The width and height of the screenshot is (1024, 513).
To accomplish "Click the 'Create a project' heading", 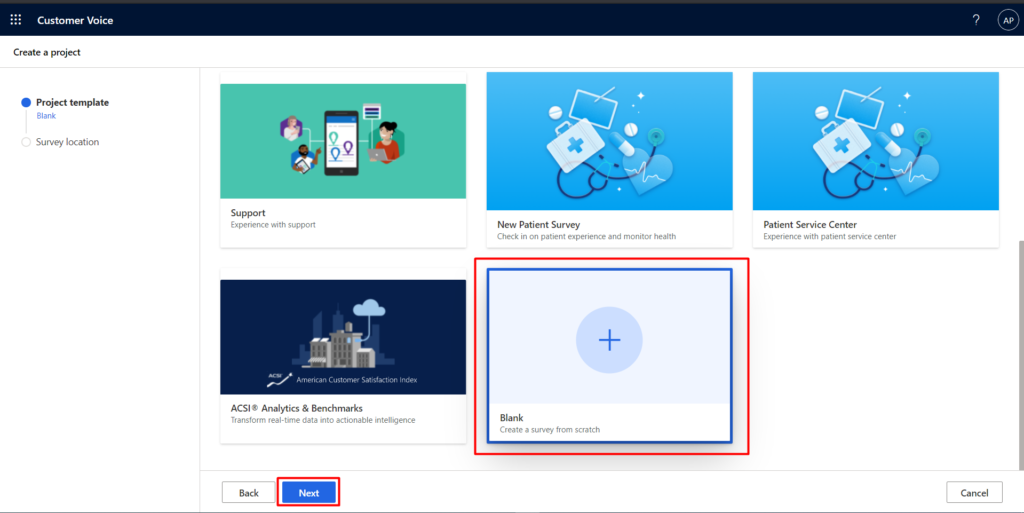I will point(47,52).
